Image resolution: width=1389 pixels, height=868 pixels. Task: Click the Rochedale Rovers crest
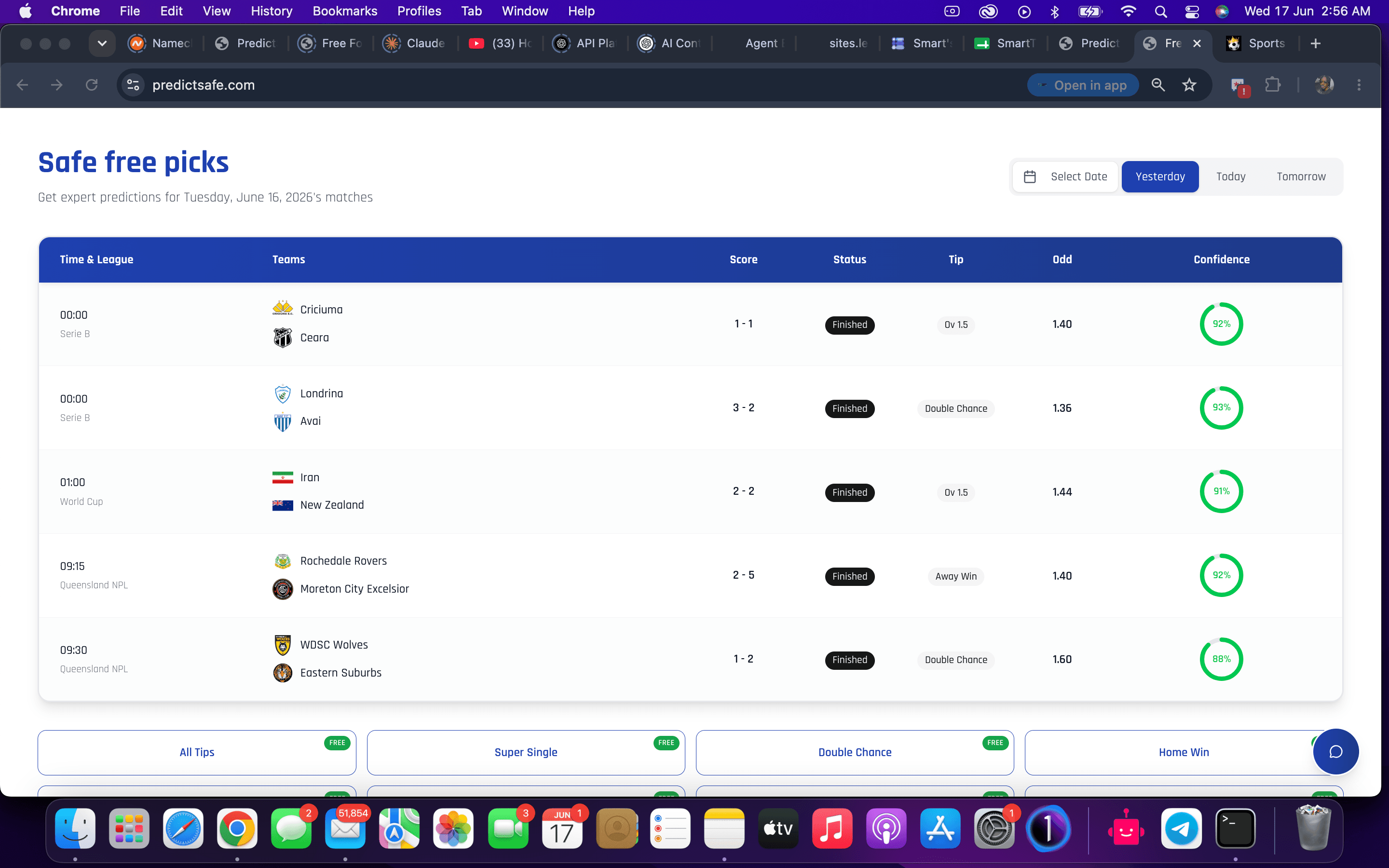(x=283, y=561)
